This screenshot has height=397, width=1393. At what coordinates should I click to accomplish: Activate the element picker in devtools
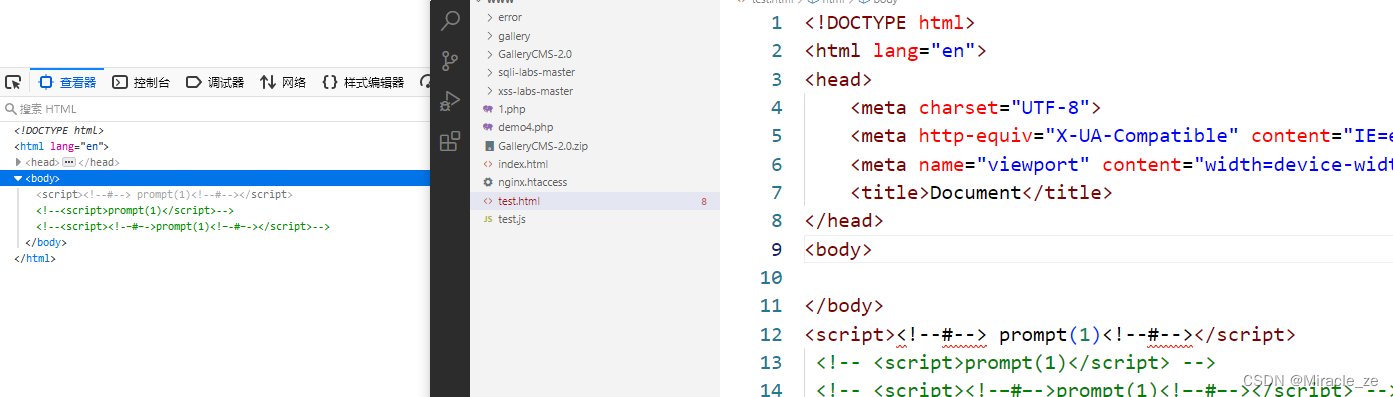tap(13, 83)
